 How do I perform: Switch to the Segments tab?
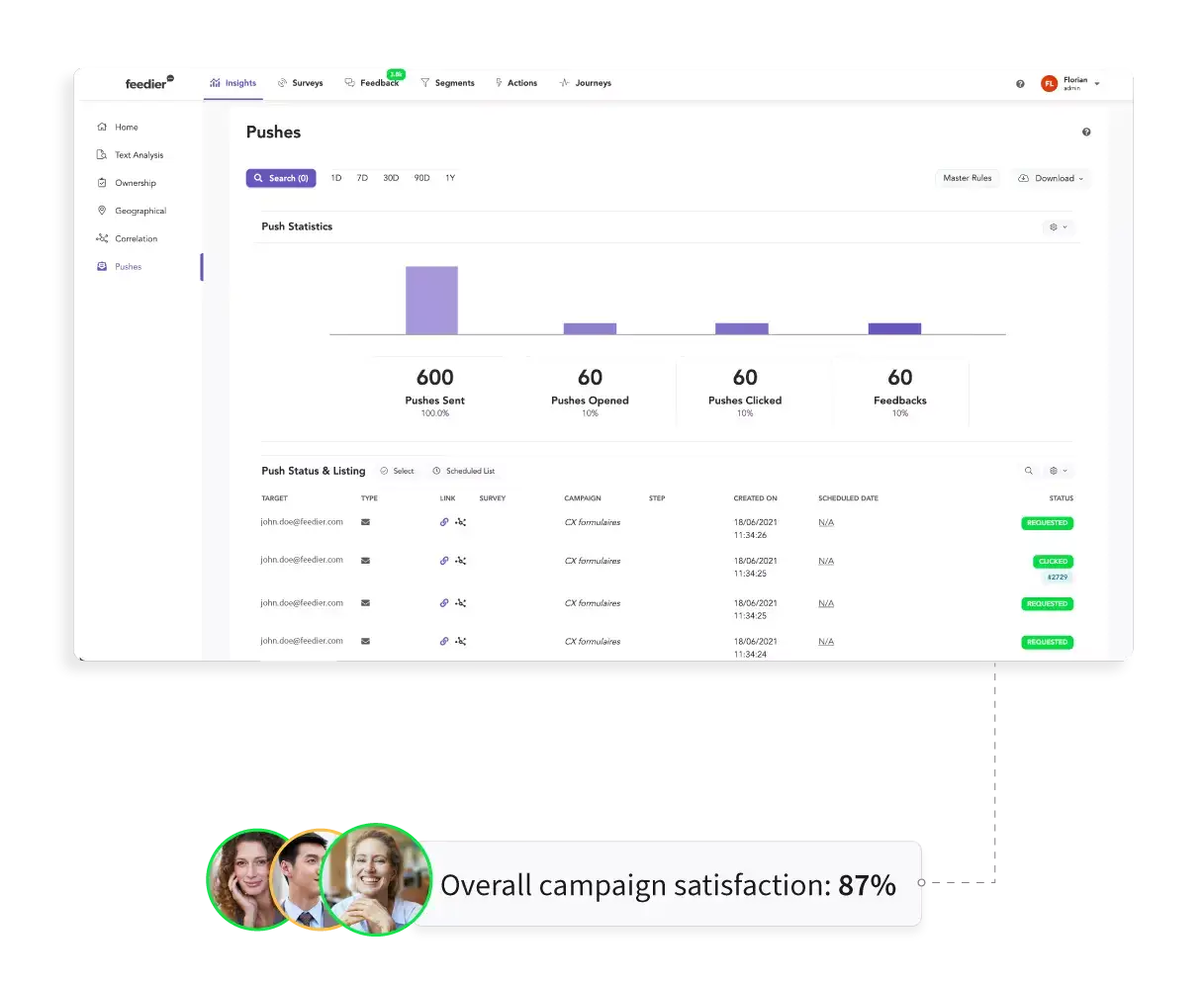click(x=447, y=83)
